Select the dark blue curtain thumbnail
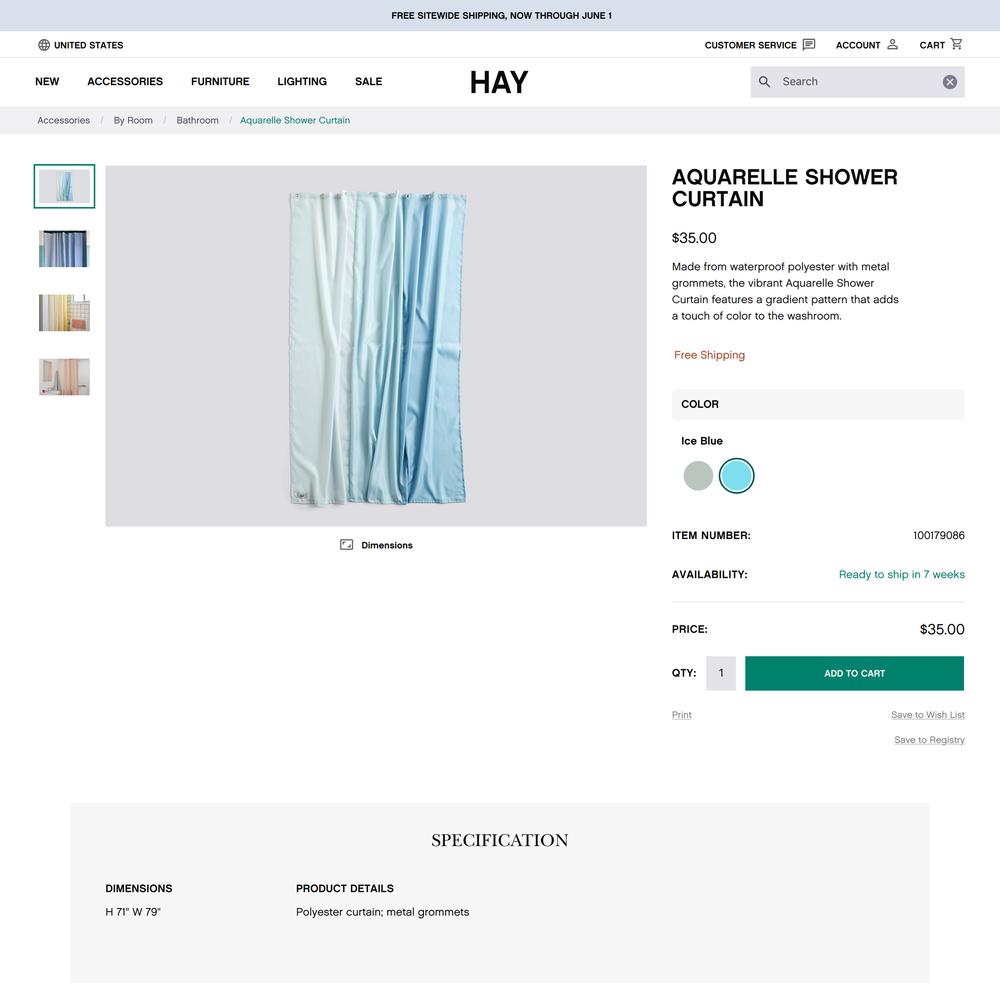 click(x=64, y=249)
